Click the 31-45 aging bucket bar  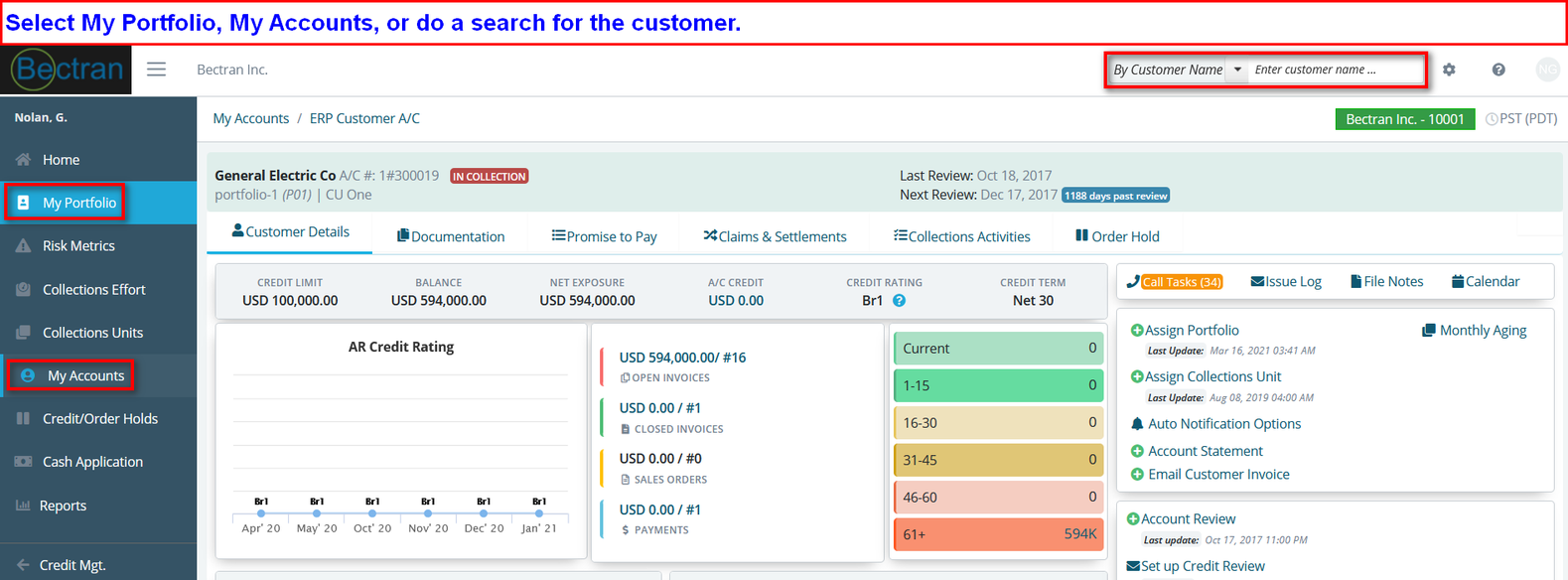pyautogui.click(x=998, y=460)
